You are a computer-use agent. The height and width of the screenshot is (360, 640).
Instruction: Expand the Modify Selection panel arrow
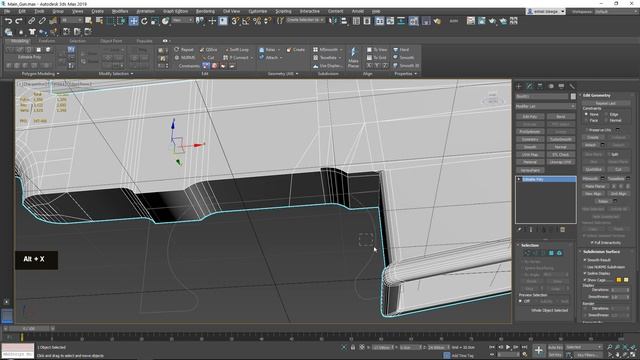[132, 74]
